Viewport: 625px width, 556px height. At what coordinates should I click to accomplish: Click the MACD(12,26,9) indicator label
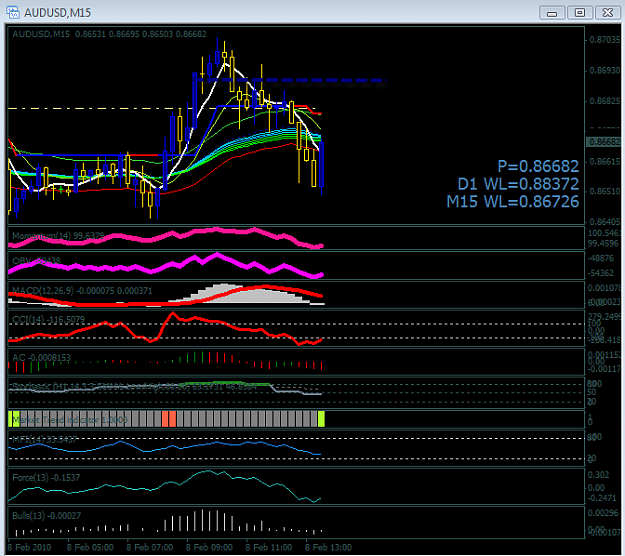[82, 291]
